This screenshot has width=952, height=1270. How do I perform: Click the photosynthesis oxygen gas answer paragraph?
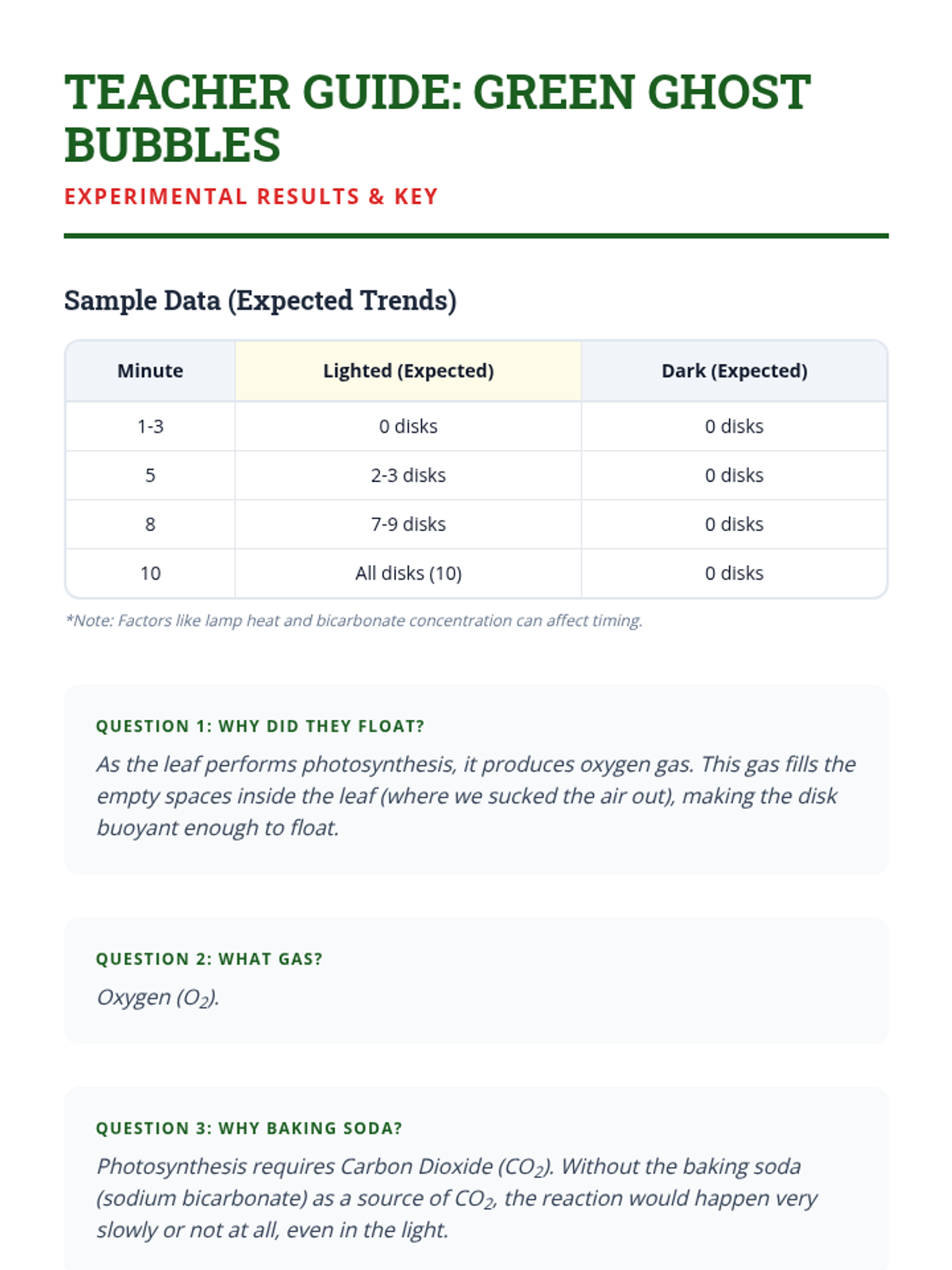pos(475,795)
